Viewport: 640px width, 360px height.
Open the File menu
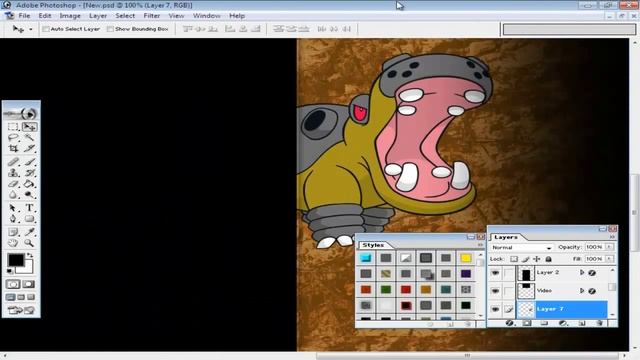(x=24, y=16)
